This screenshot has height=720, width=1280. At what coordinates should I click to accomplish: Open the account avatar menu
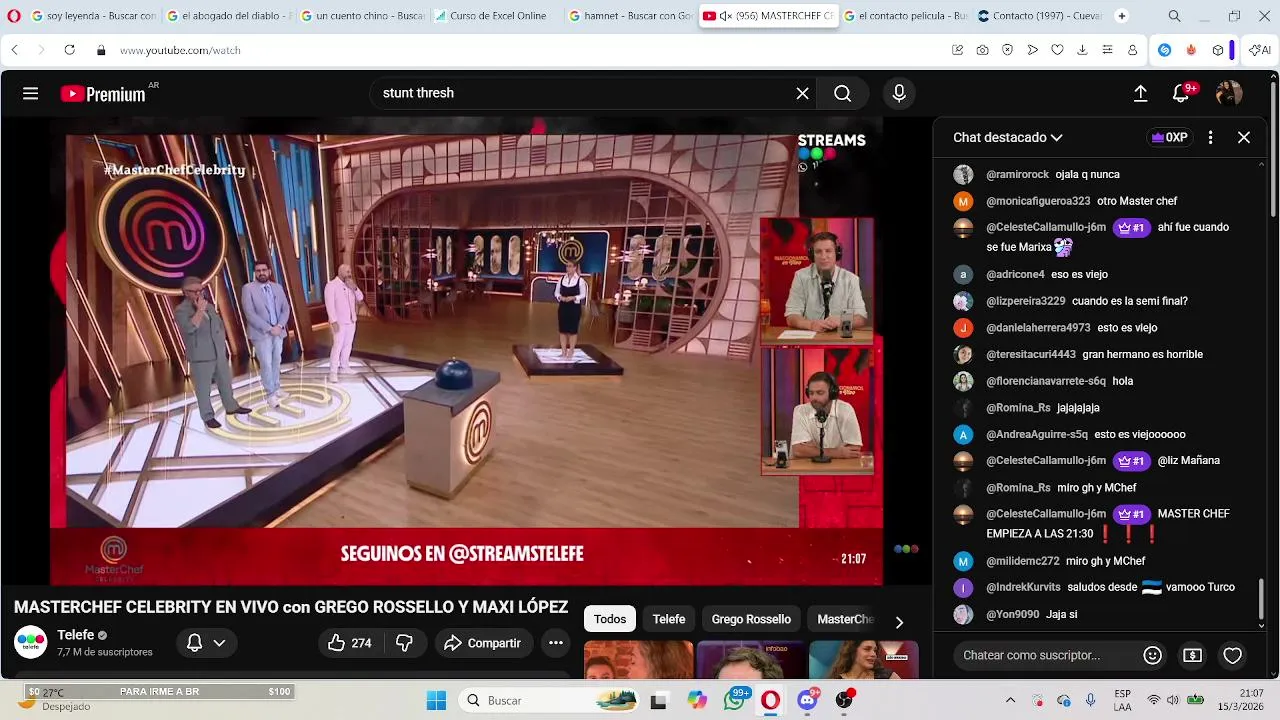[1229, 93]
